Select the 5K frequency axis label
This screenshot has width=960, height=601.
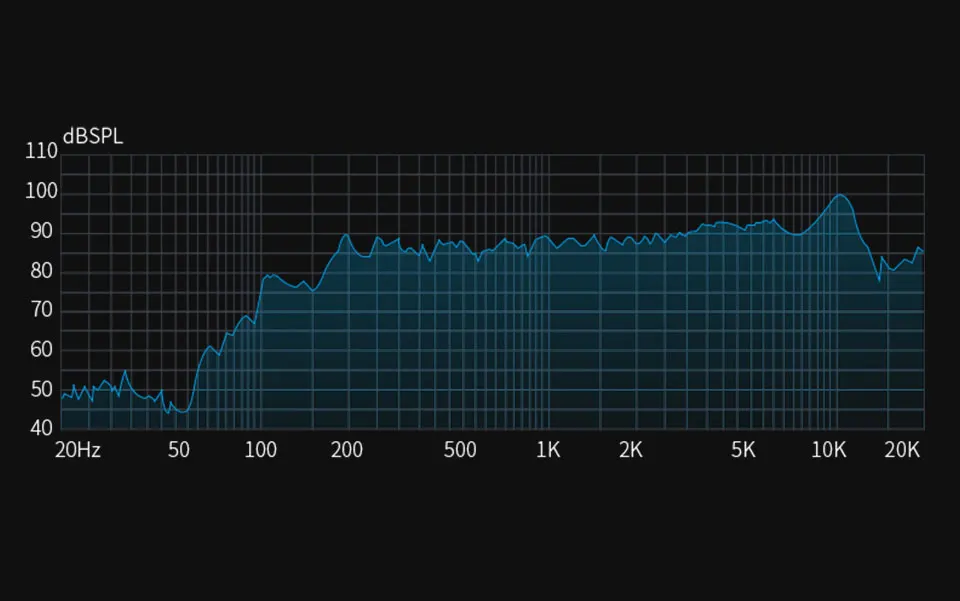[x=743, y=450]
